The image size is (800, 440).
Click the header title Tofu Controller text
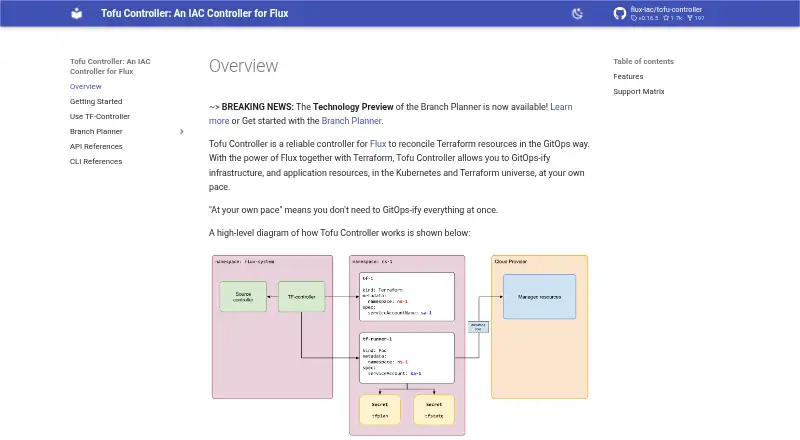(194, 13)
